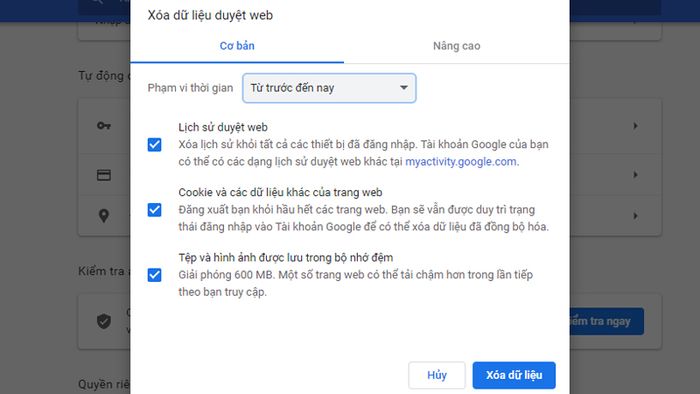This screenshot has height=394, width=700.
Task: Click the Kiểm tra ngay button
Action: click(606, 321)
